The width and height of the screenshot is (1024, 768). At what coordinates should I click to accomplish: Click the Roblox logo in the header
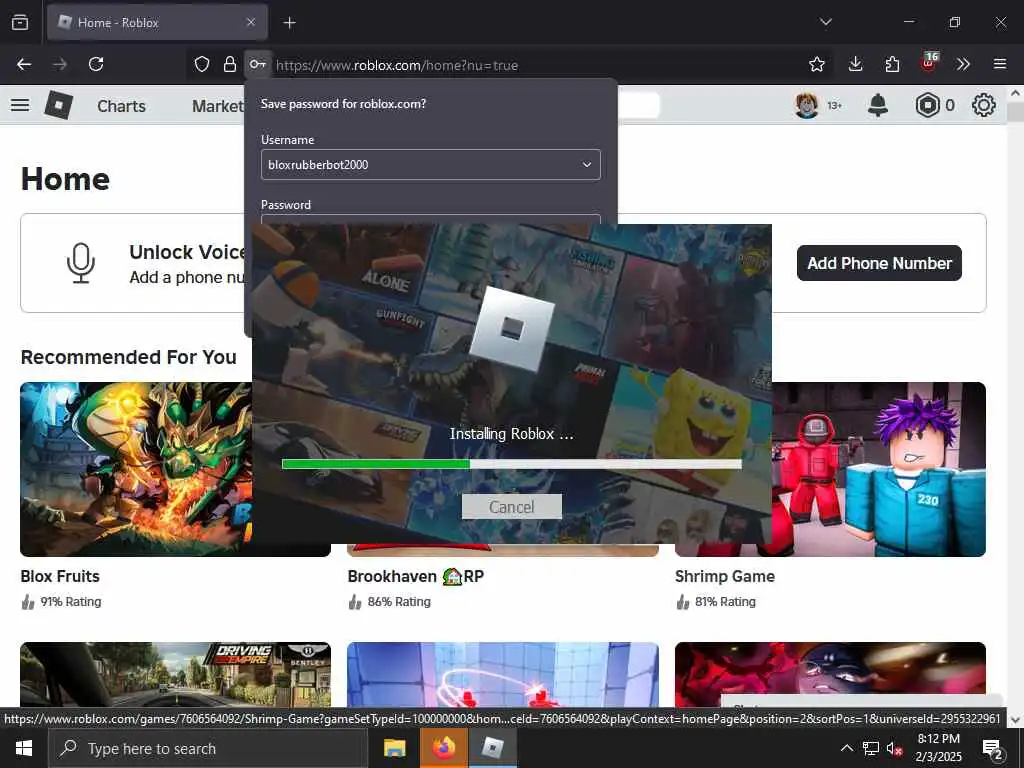(58, 105)
